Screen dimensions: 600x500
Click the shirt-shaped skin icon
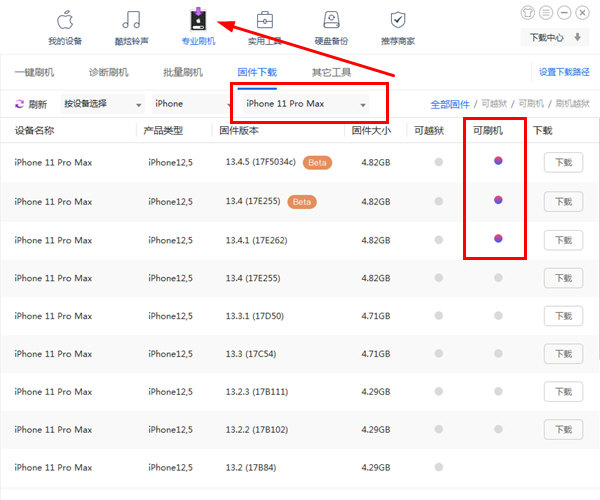pyautogui.click(x=527, y=11)
